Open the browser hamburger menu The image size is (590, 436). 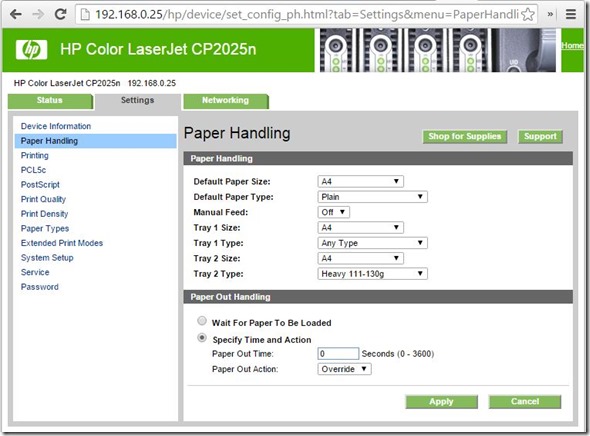[571, 14]
